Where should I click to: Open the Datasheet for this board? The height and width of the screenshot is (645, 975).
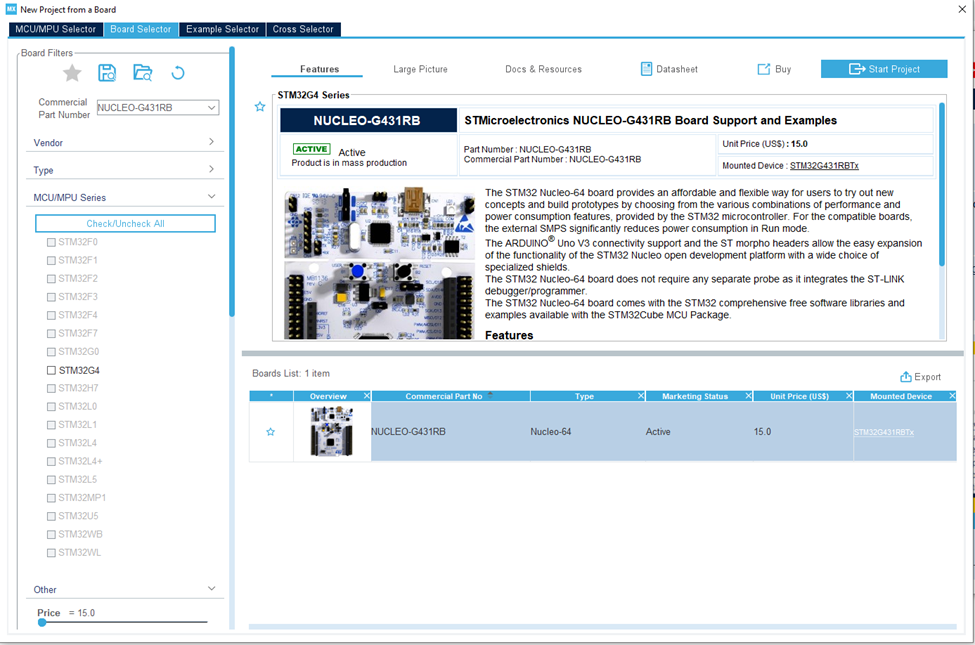pyautogui.click(x=669, y=69)
